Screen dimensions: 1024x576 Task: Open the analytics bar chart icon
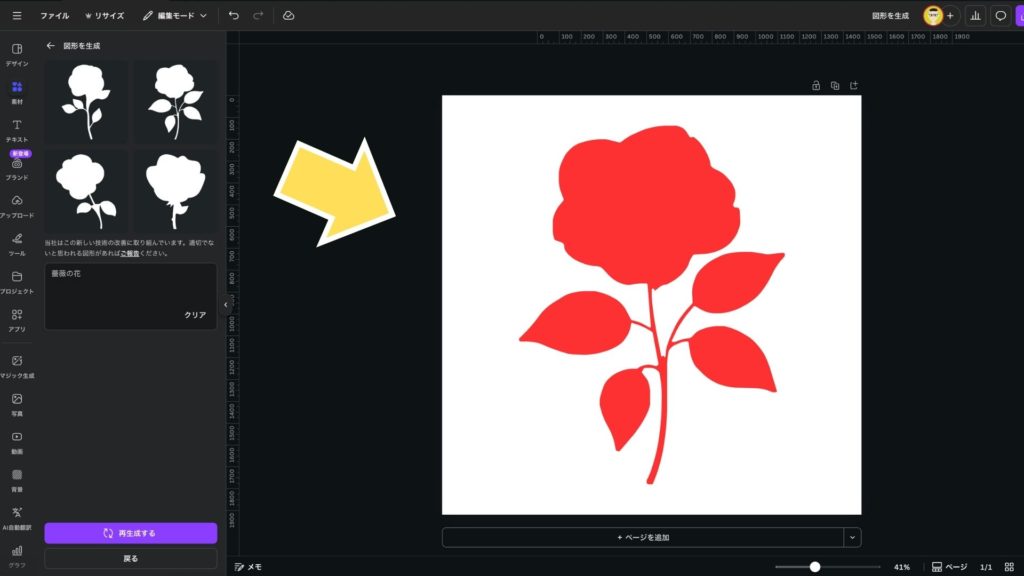click(x=973, y=16)
